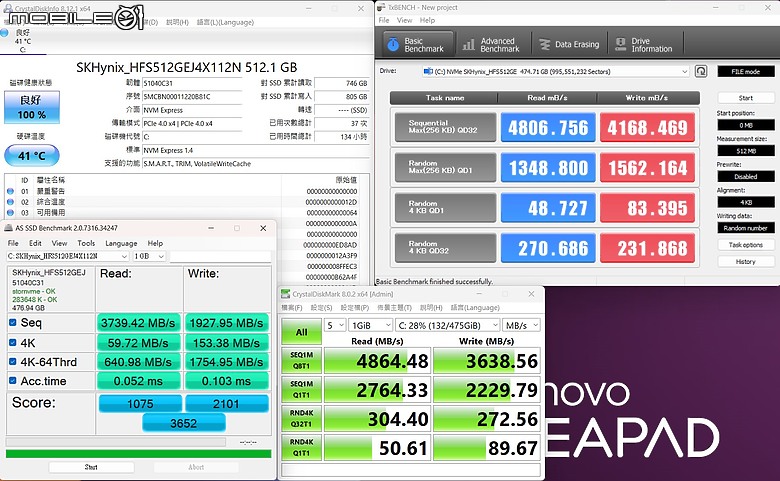Close AS SSD Benchmark window

[263, 228]
